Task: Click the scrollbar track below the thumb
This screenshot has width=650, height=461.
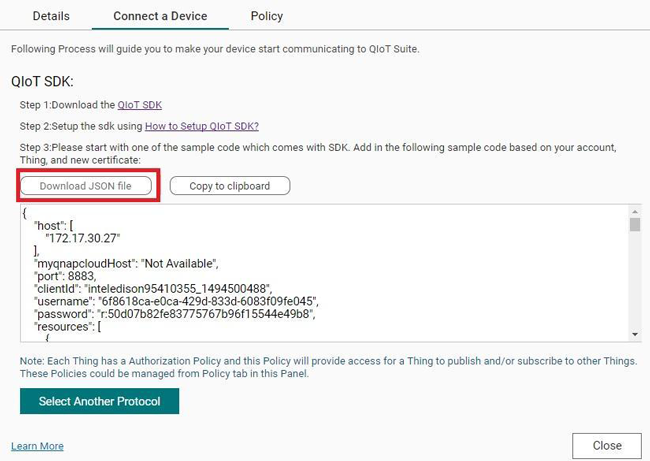Action: pos(634,290)
